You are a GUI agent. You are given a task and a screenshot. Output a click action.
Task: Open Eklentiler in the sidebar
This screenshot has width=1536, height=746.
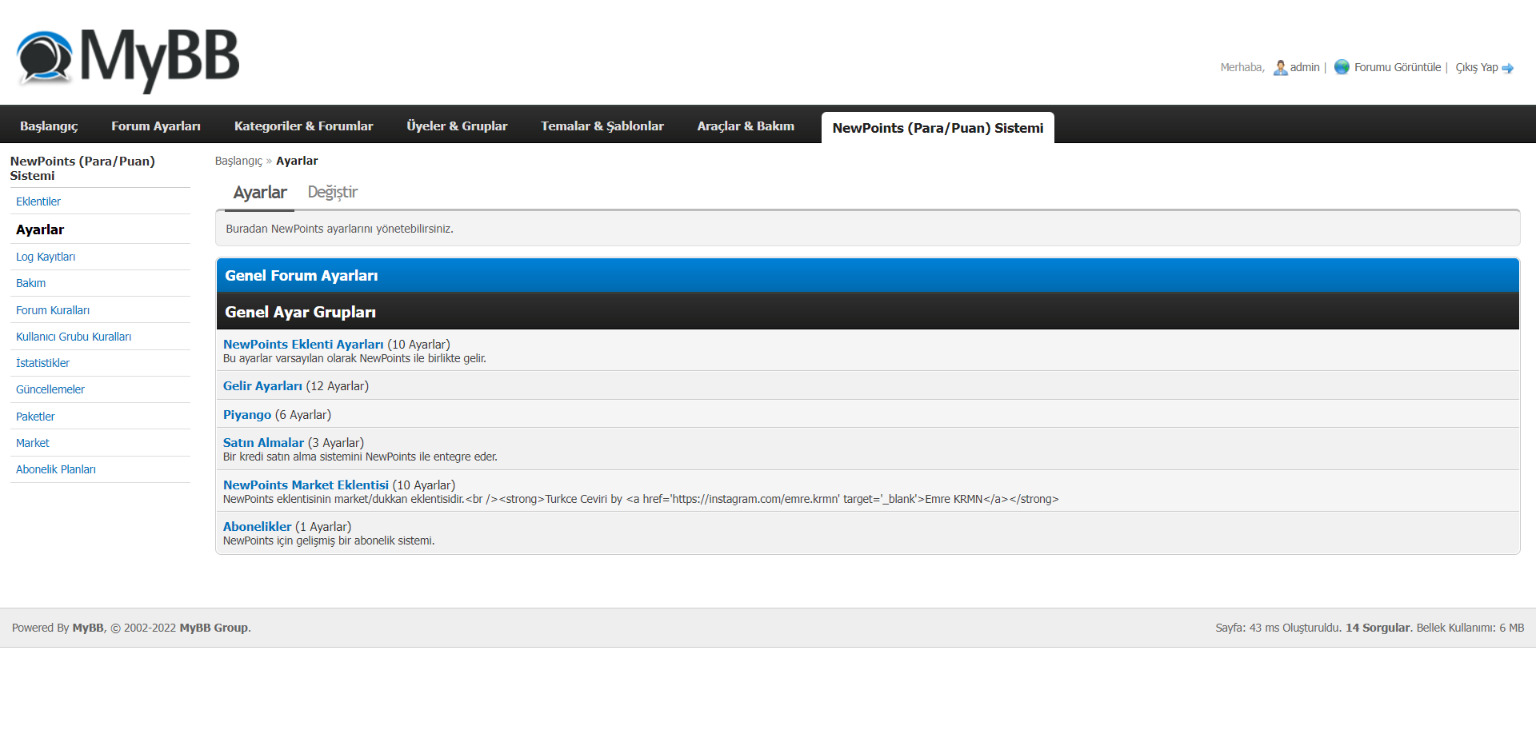(38, 202)
